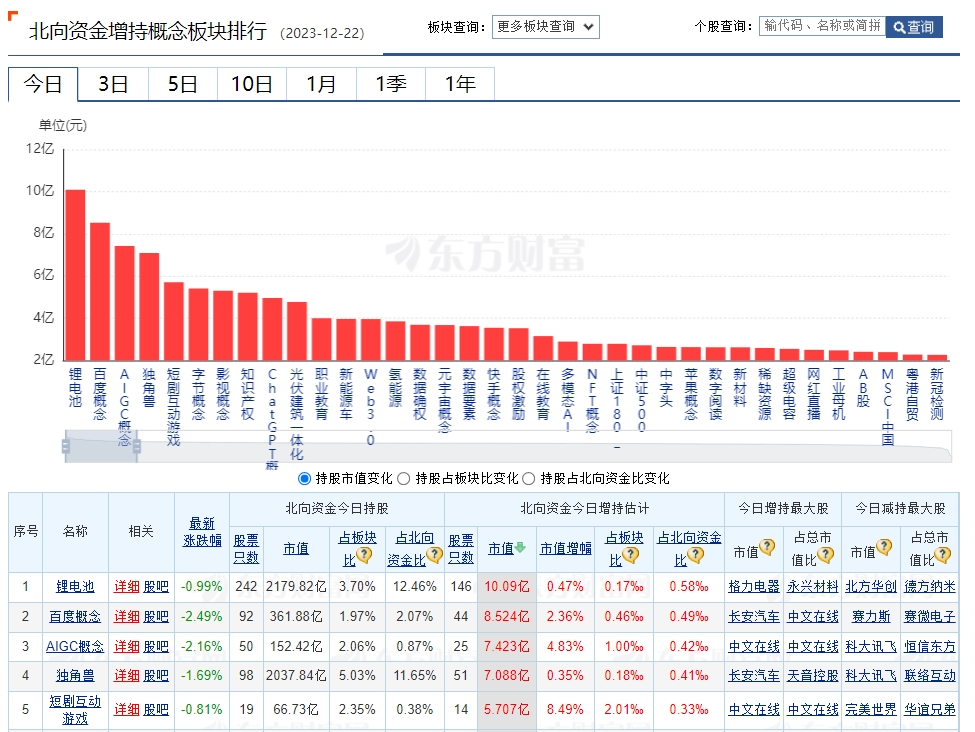Screen dimensions: 975x732
Task: Click the help icon beside 增持估计 占板块比
Action: pyautogui.click(x=630, y=555)
